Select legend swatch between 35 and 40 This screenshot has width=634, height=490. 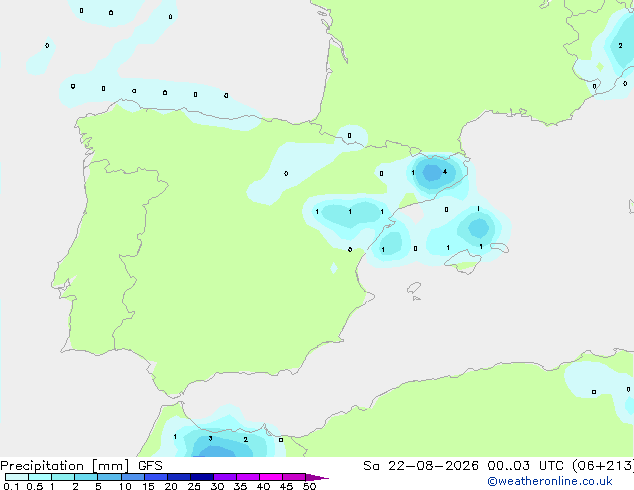click(x=247, y=477)
